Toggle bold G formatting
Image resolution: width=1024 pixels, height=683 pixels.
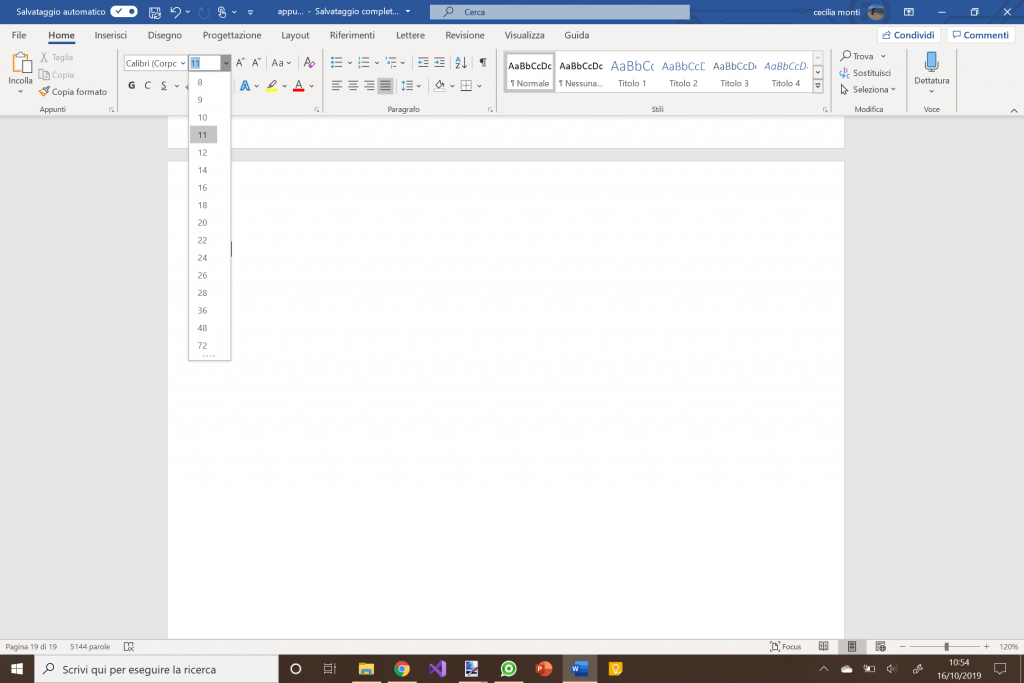[x=132, y=86]
